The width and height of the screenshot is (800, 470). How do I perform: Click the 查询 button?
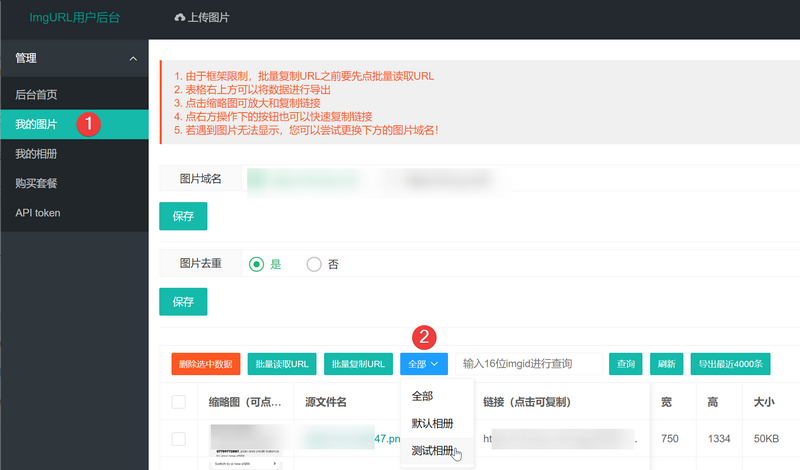click(626, 364)
